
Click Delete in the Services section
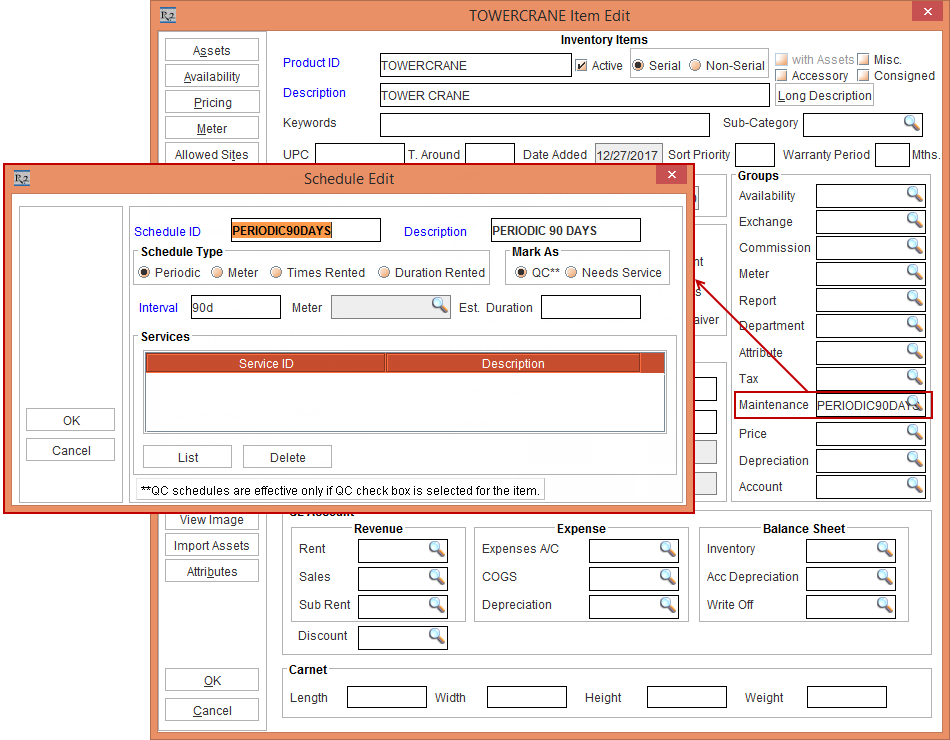tap(287, 457)
